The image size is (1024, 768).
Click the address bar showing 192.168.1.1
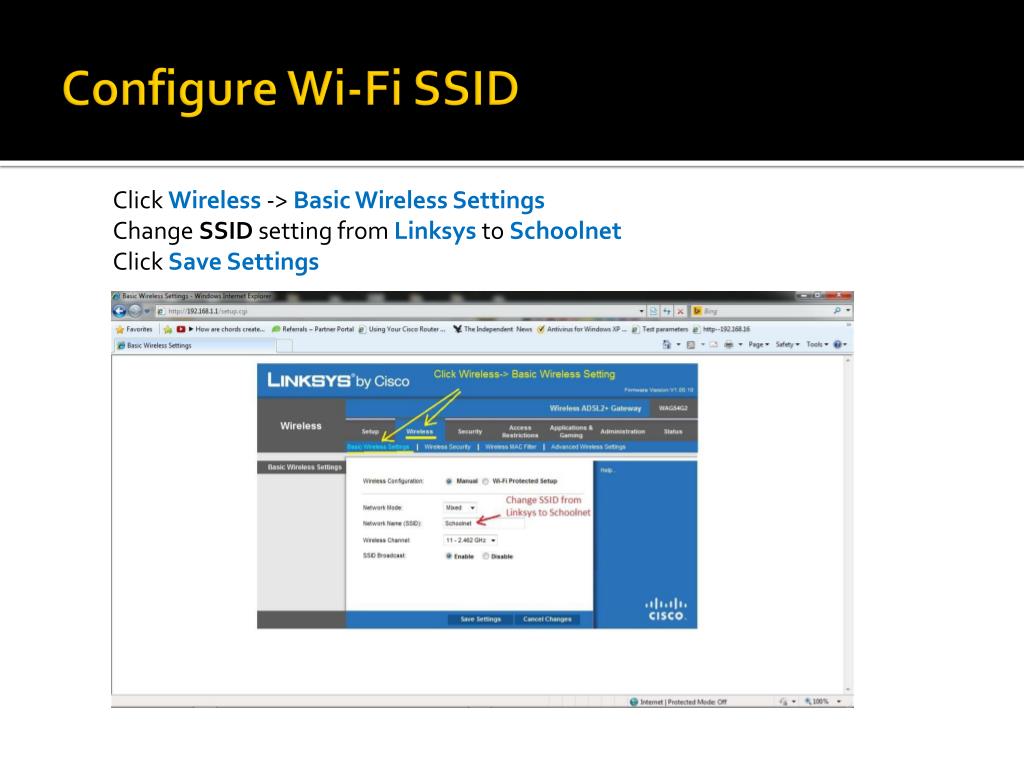[398, 312]
